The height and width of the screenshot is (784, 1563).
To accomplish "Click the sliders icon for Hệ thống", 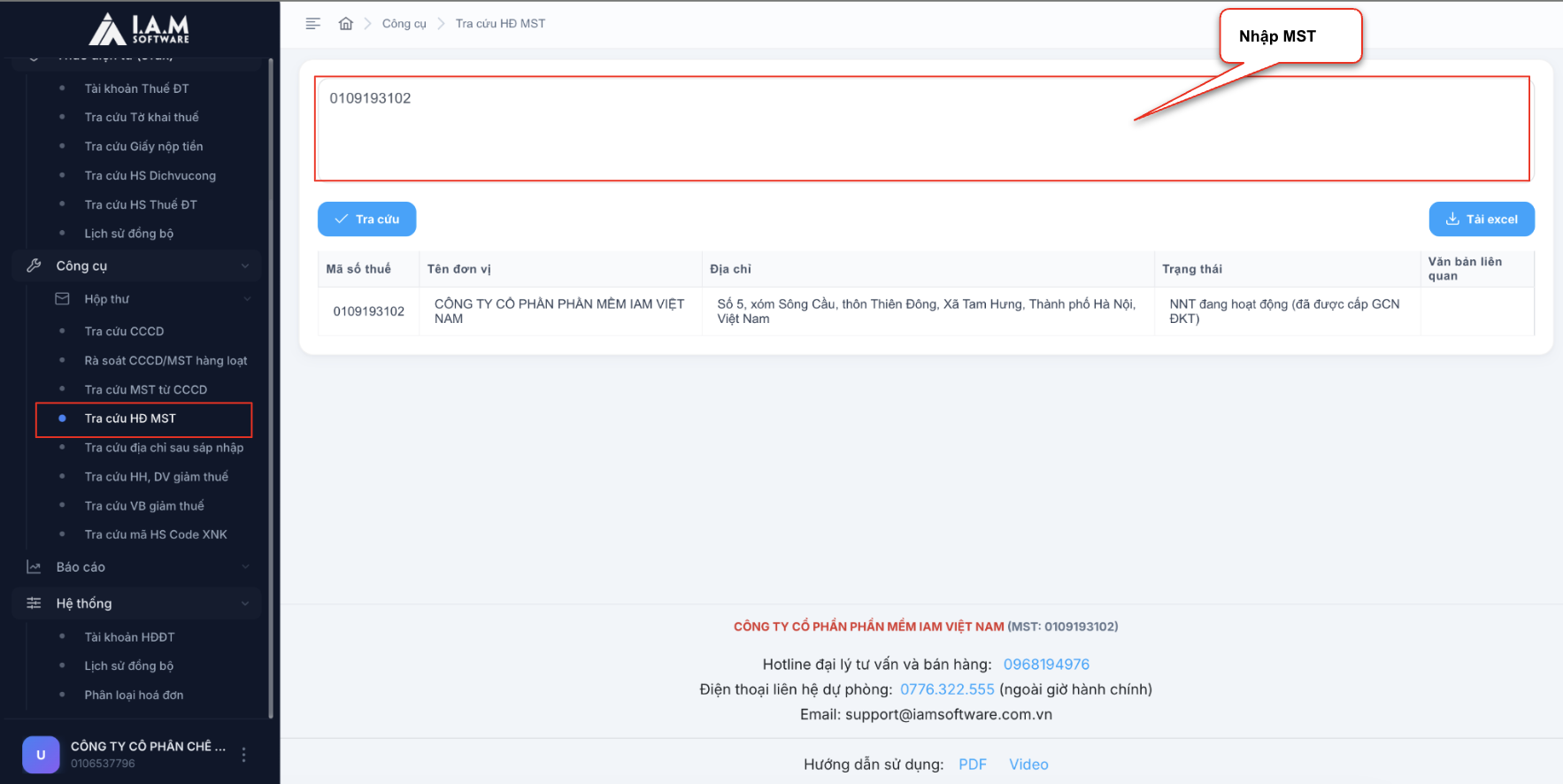I will (35, 603).
